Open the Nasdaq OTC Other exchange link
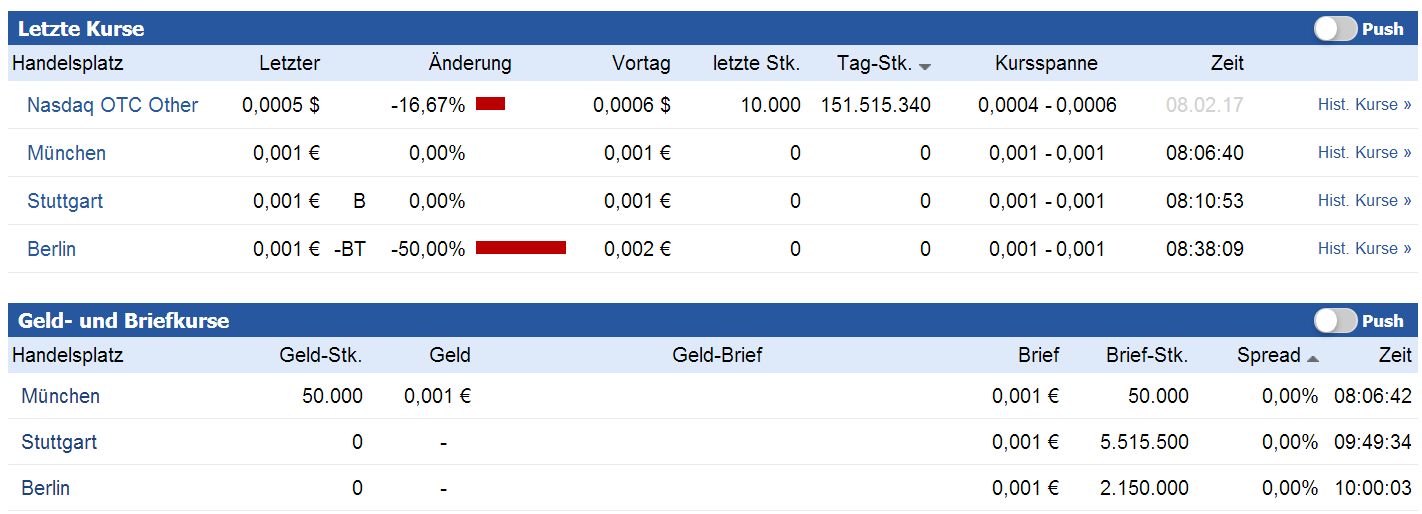Image resolution: width=1422 pixels, height=514 pixels. click(x=112, y=105)
